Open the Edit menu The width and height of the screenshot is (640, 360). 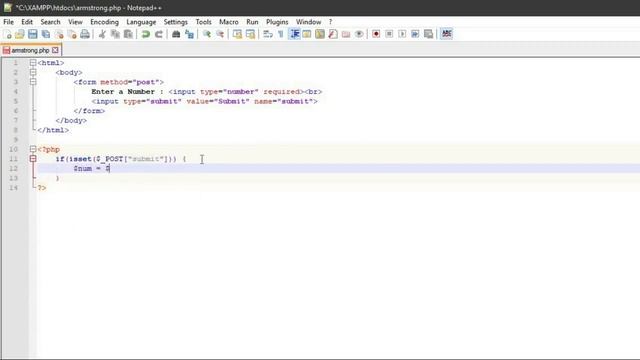(27, 22)
